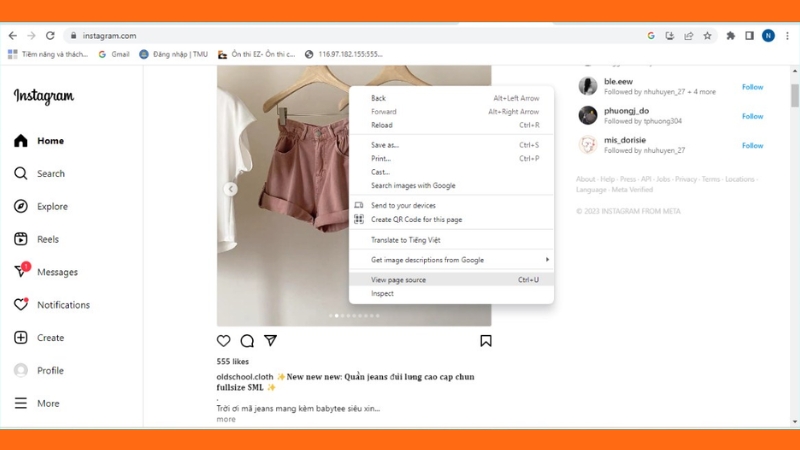
Task: Open Search in Instagram sidebar
Action: [39, 173]
